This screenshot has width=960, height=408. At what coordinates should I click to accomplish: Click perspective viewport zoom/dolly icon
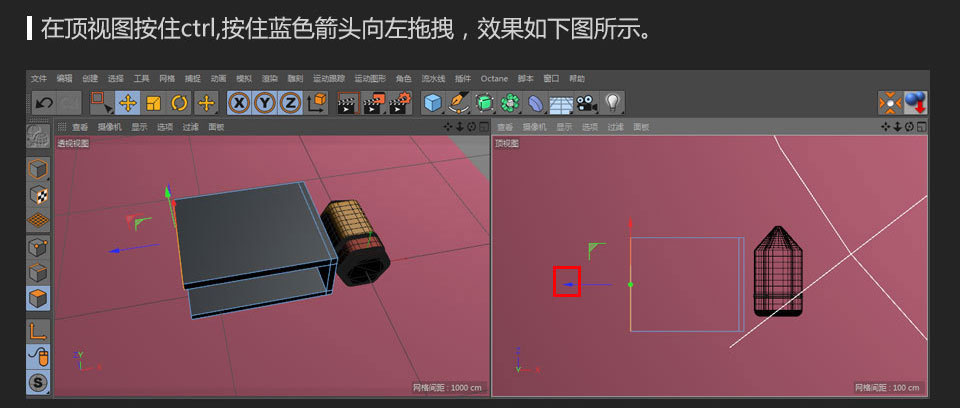(460, 127)
